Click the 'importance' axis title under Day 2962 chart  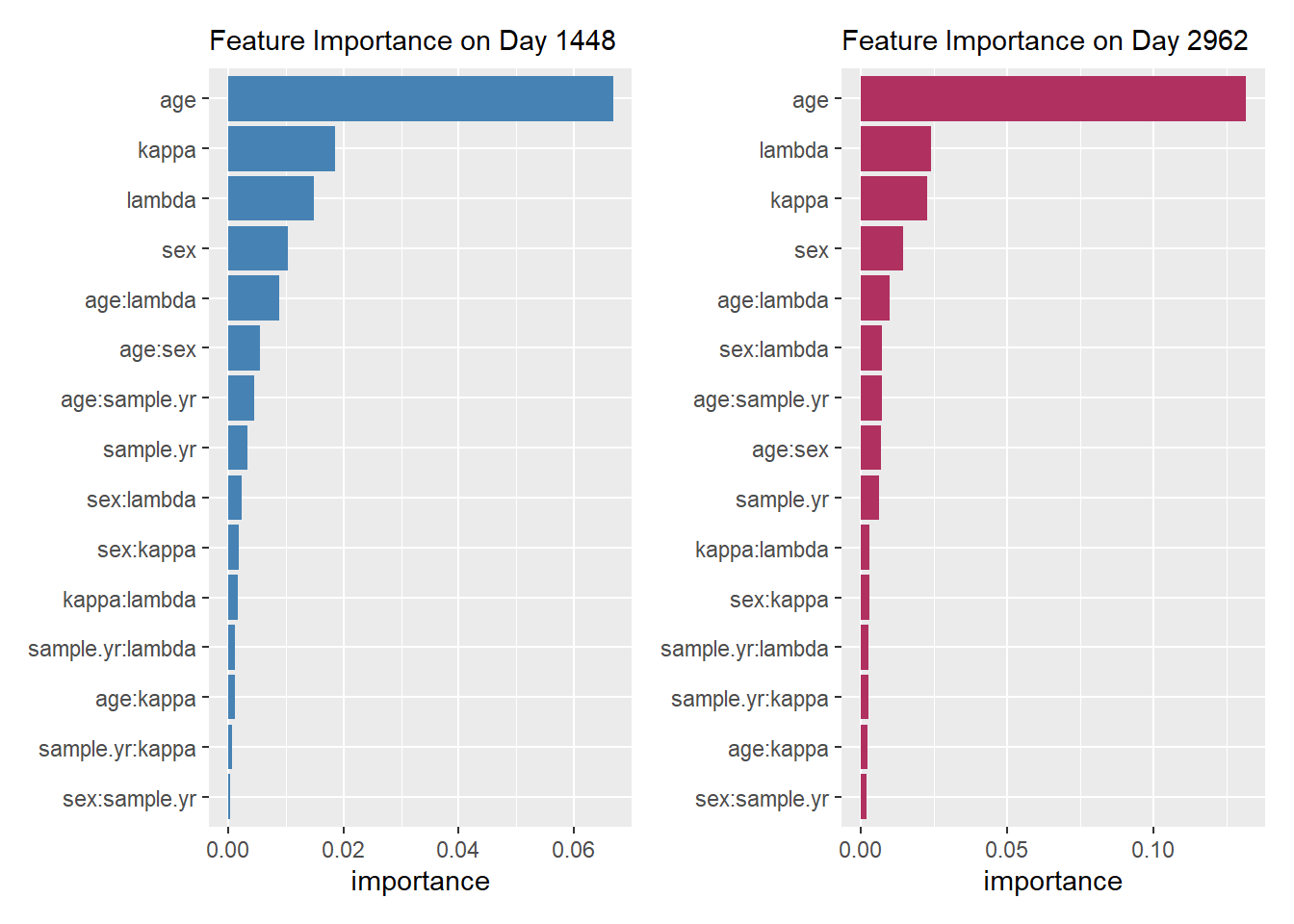(x=1052, y=882)
